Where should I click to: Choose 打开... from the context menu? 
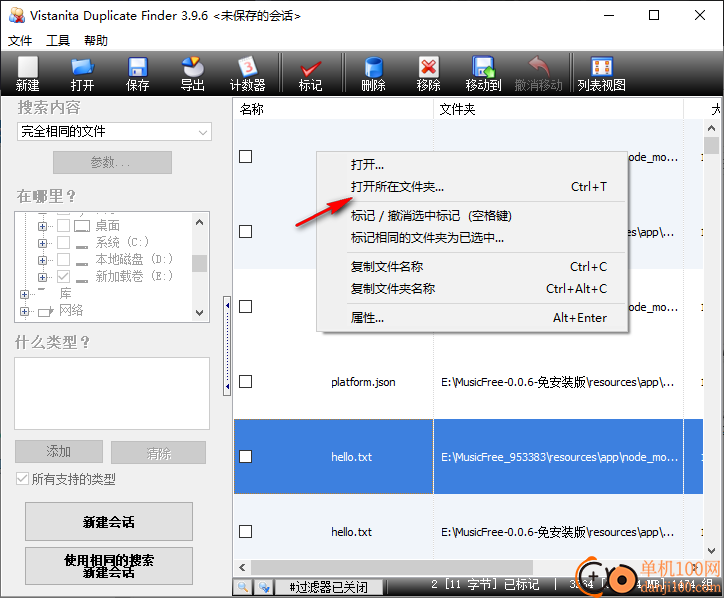[x=472, y=165]
